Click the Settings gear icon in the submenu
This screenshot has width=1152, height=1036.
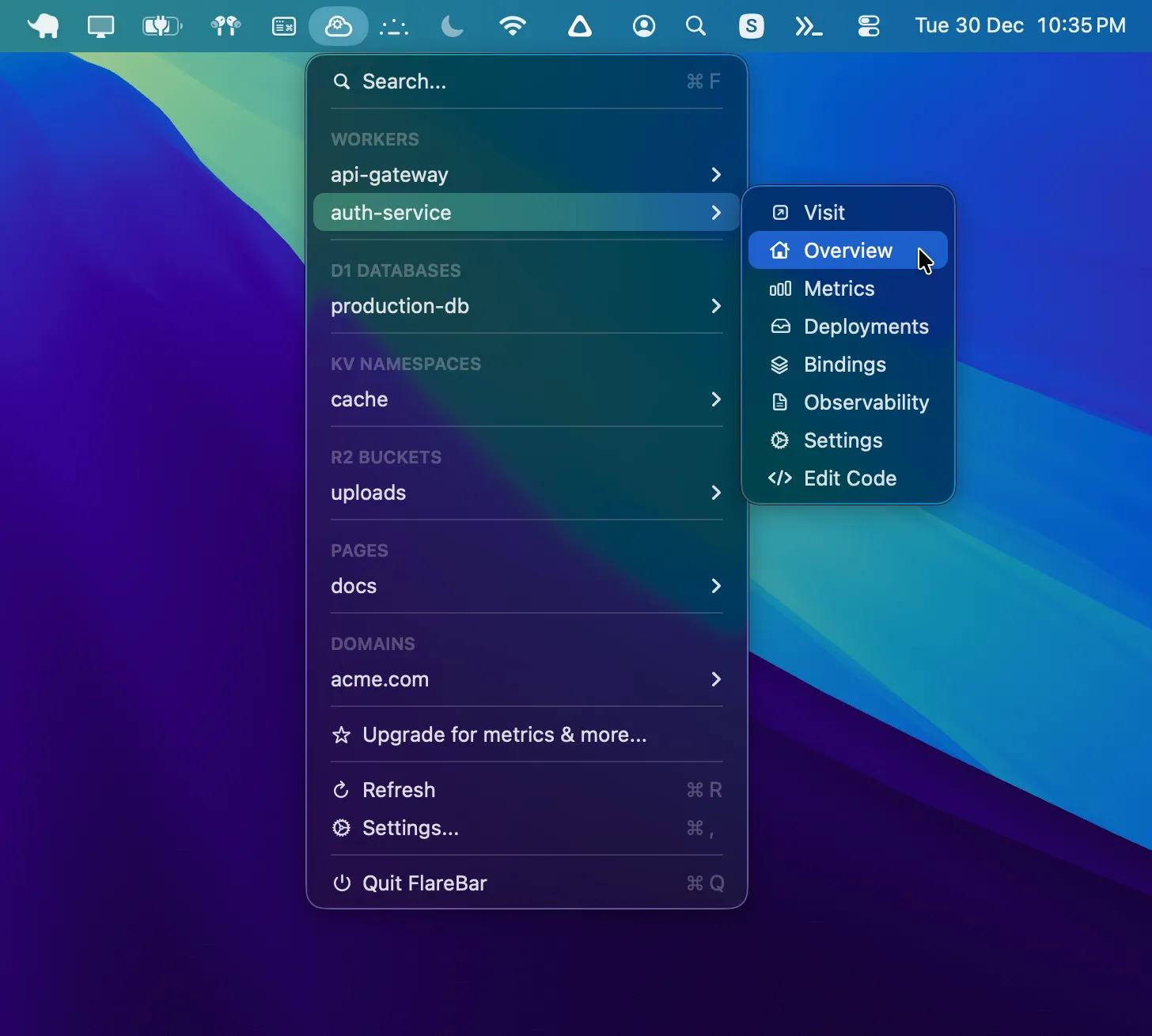tap(780, 440)
